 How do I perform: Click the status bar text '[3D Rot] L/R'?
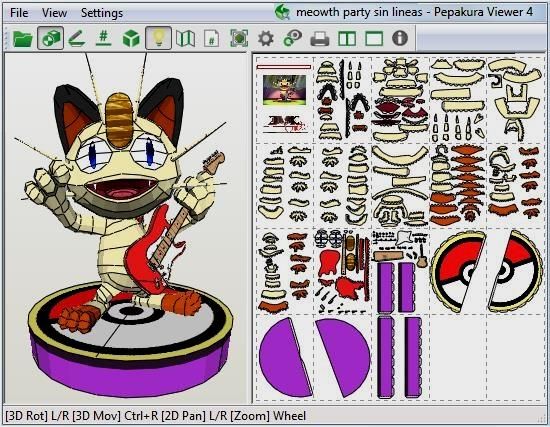click(x=37, y=416)
